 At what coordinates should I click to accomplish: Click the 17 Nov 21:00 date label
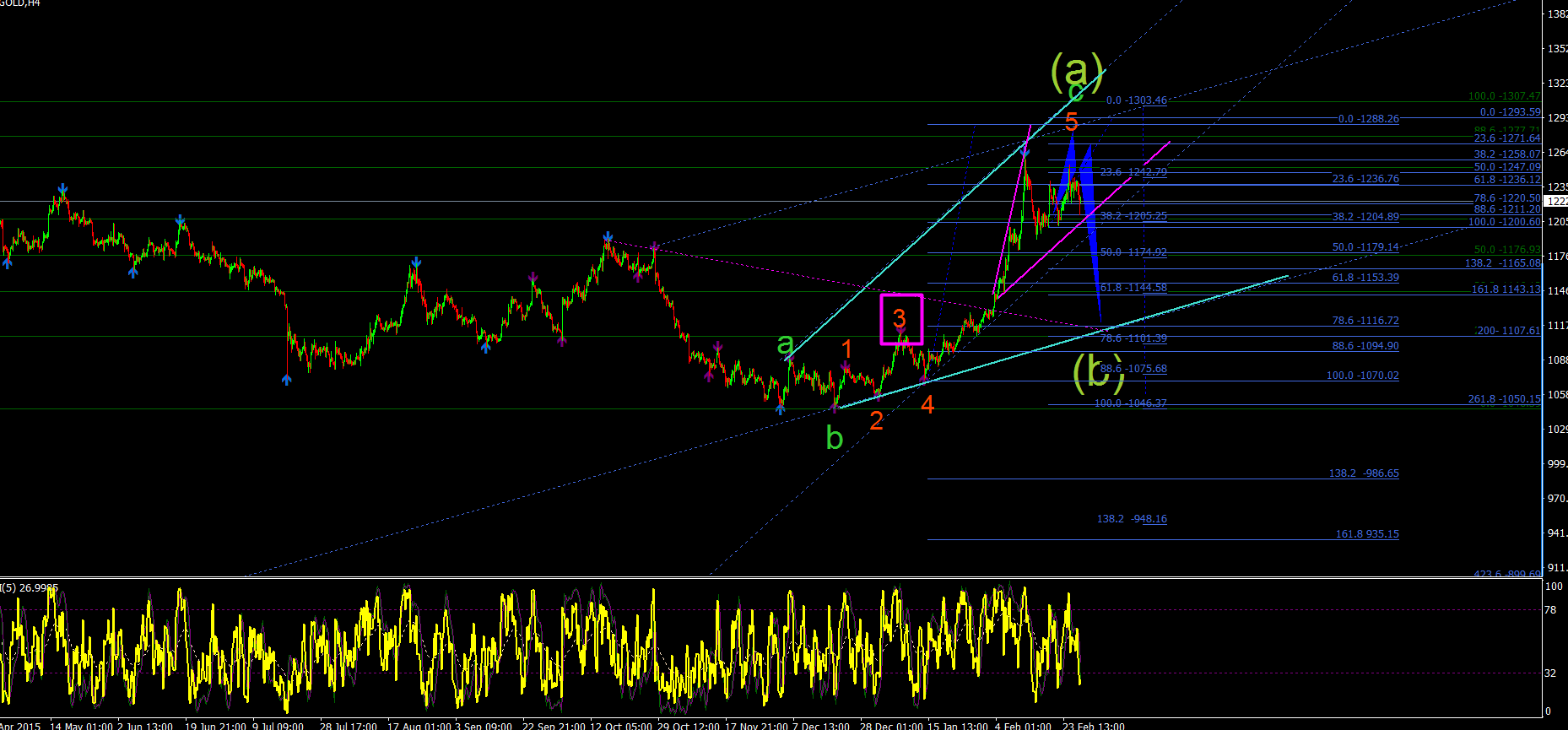point(756,726)
